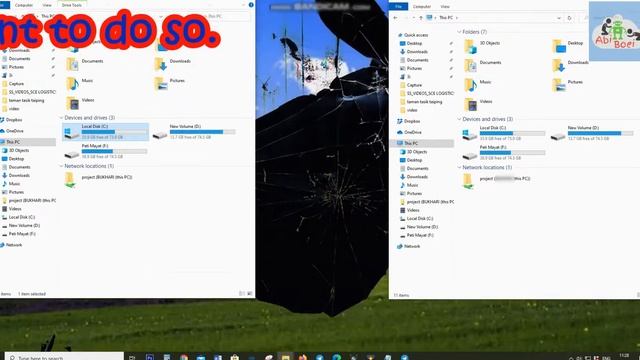Open project network location in right window

(497, 180)
